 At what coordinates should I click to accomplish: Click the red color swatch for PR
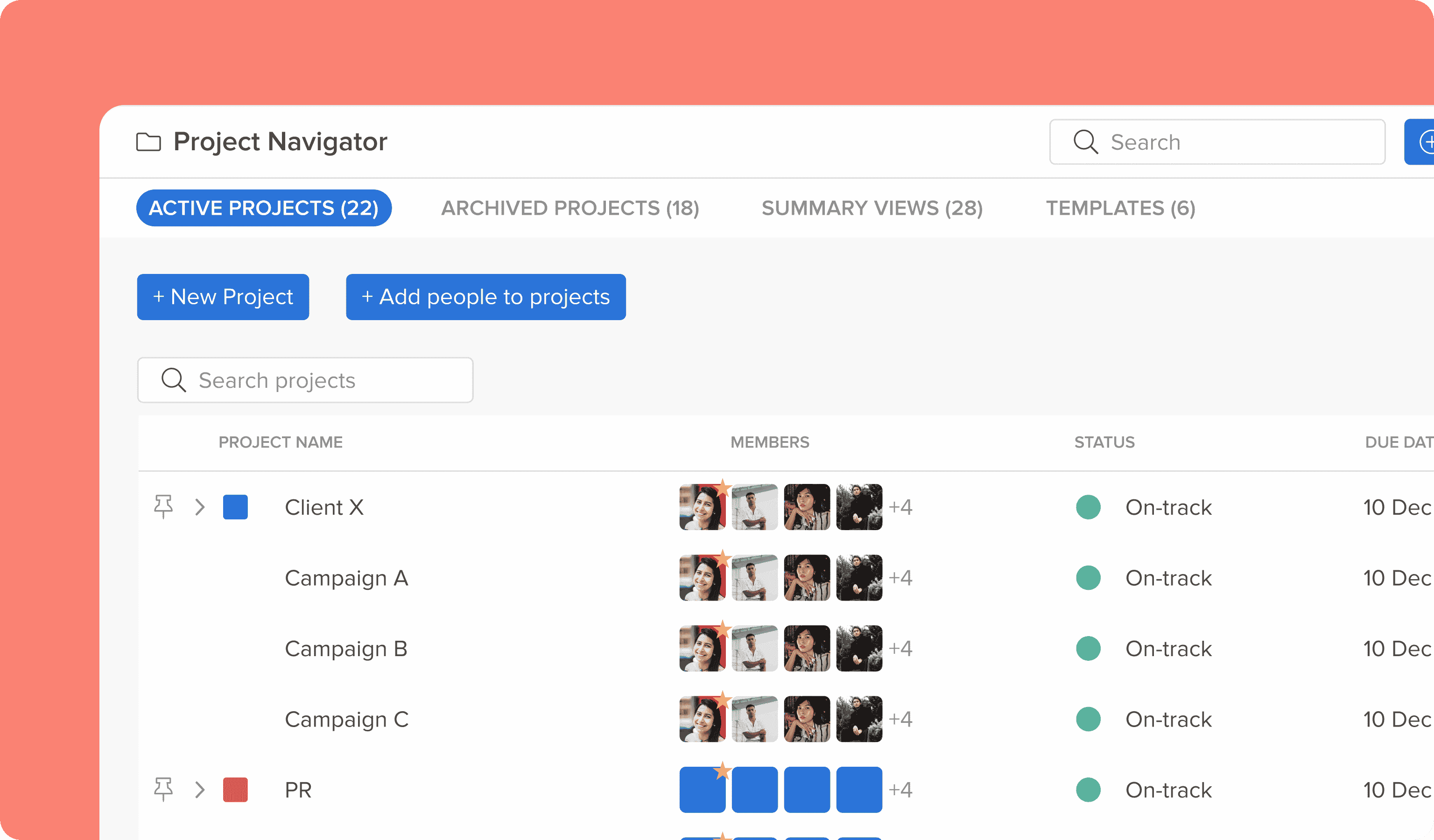tap(235, 790)
